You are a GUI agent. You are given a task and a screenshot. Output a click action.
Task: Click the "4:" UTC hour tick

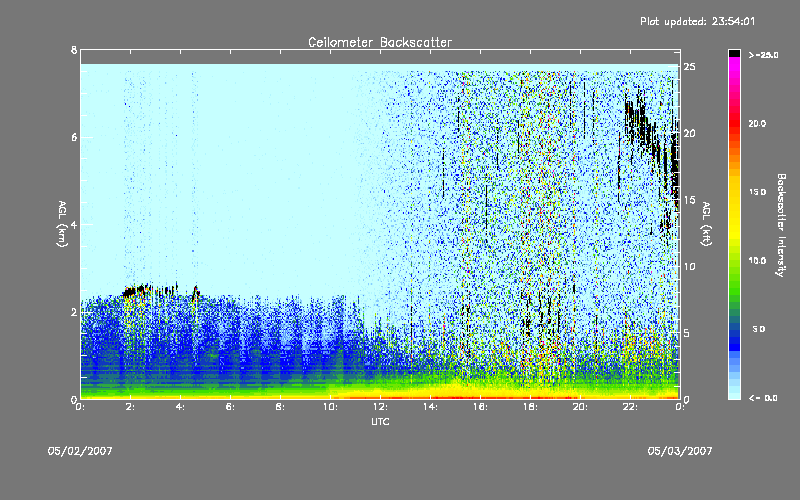(x=180, y=407)
